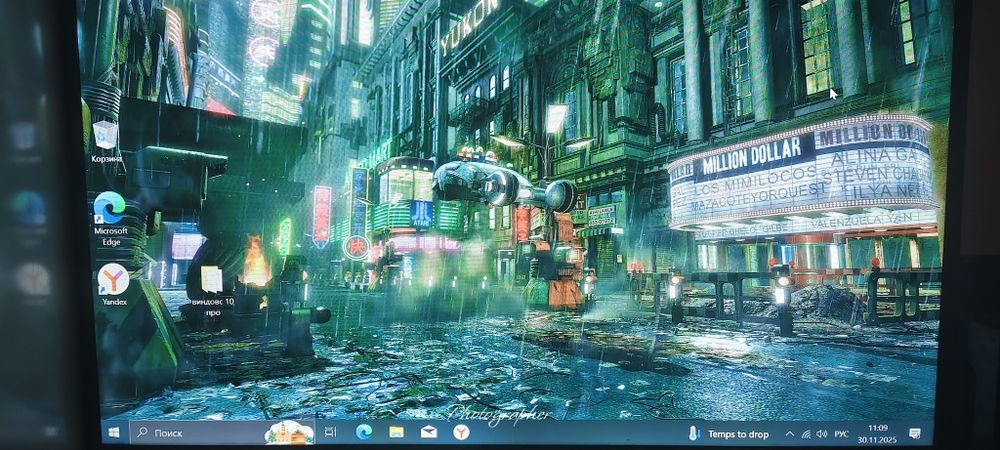Image resolution: width=1000 pixels, height=450 pixels.
Task: Select the Yandex desktop shortcut
Action: pyautogui.click(x=114, y=284)
